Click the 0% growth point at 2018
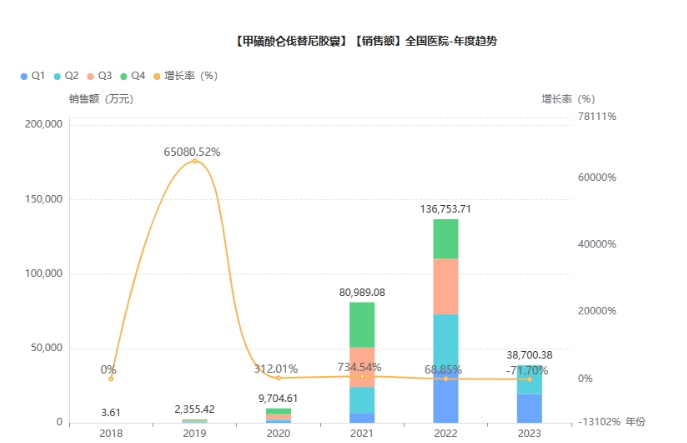Screen dimensions: 687x443 click(x=111, y=378)
